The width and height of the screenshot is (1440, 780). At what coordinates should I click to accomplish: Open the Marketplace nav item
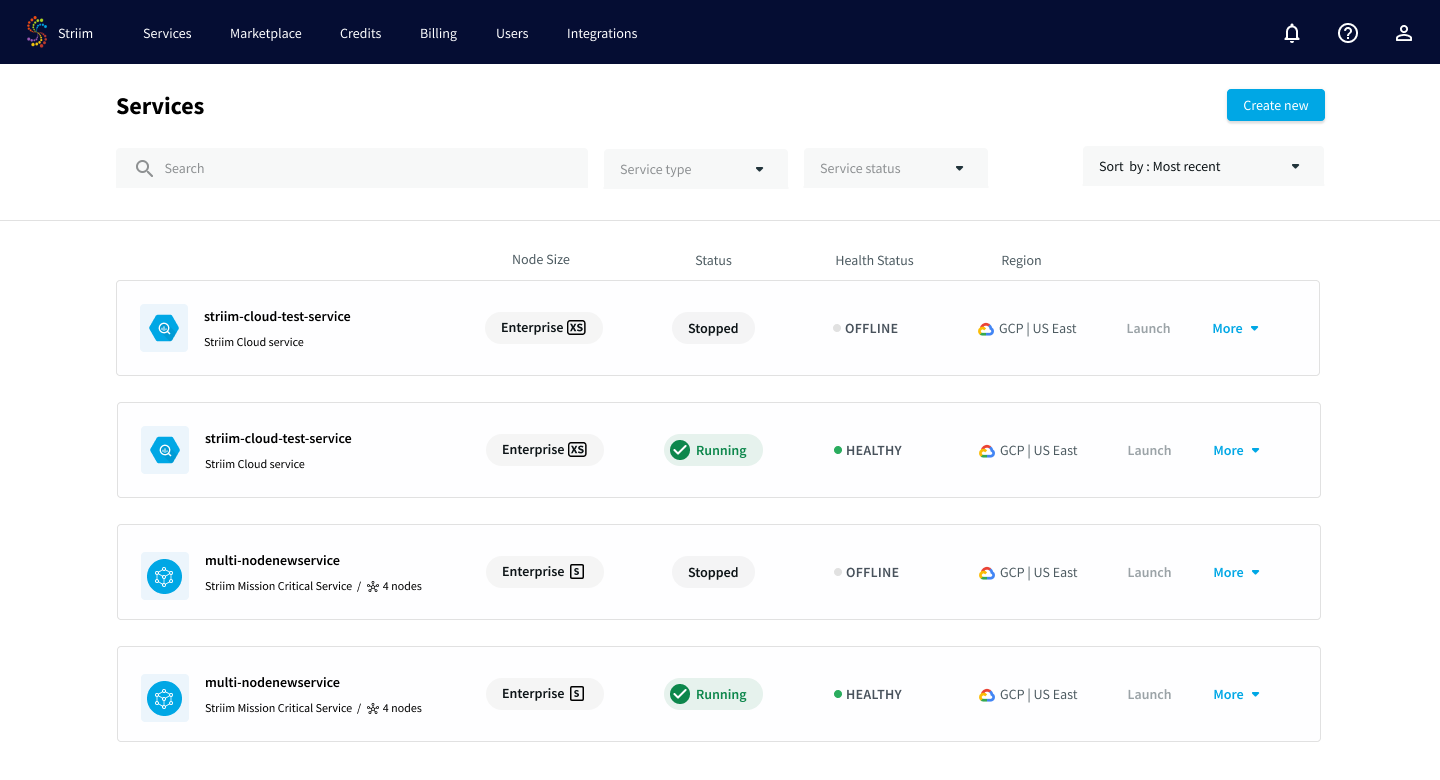(266, 33)
